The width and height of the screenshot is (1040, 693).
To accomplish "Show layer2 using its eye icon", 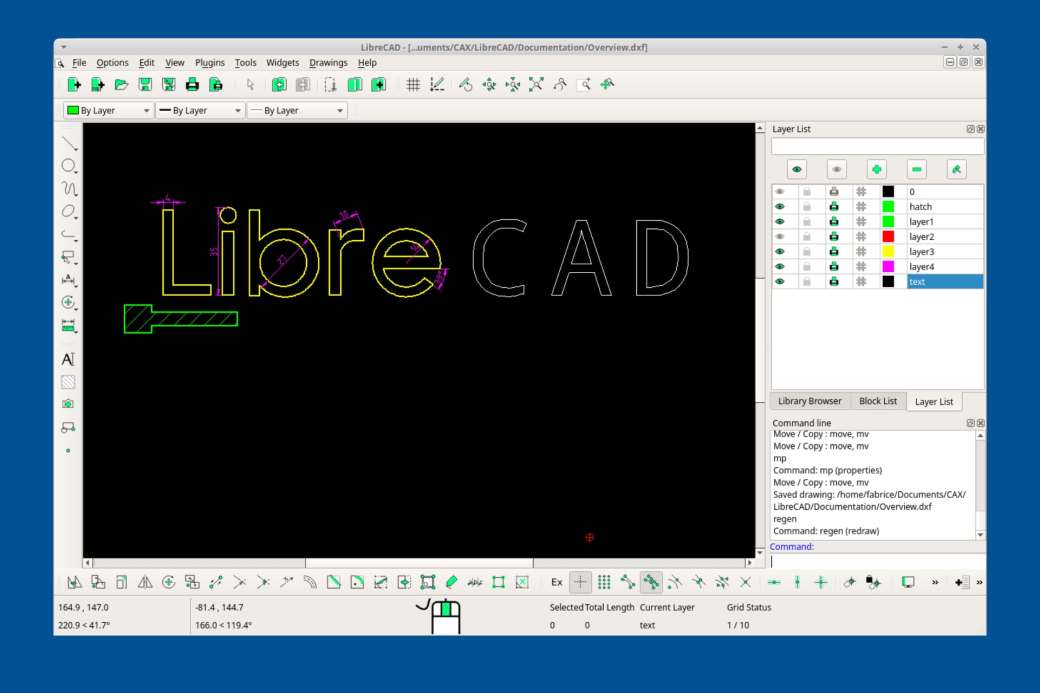I will click(780, 237).
